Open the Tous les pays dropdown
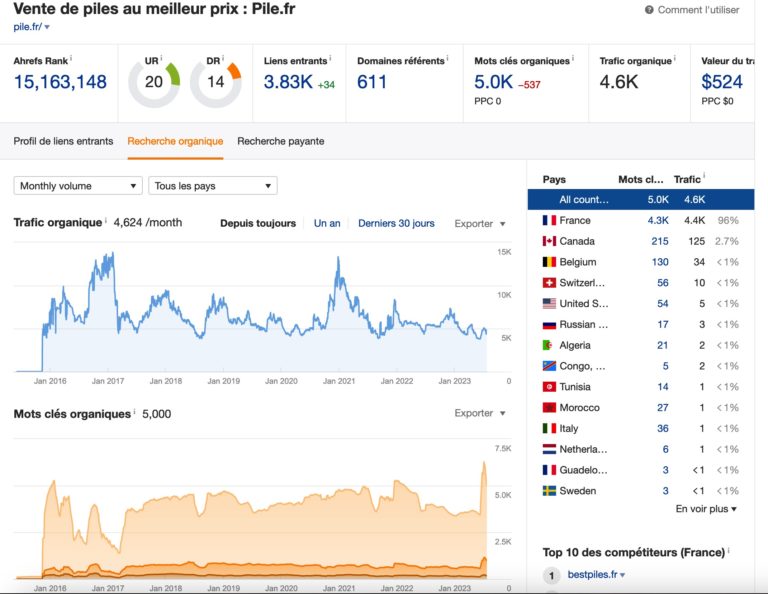The height and width of the screenshot is (594, 768). 213,186
